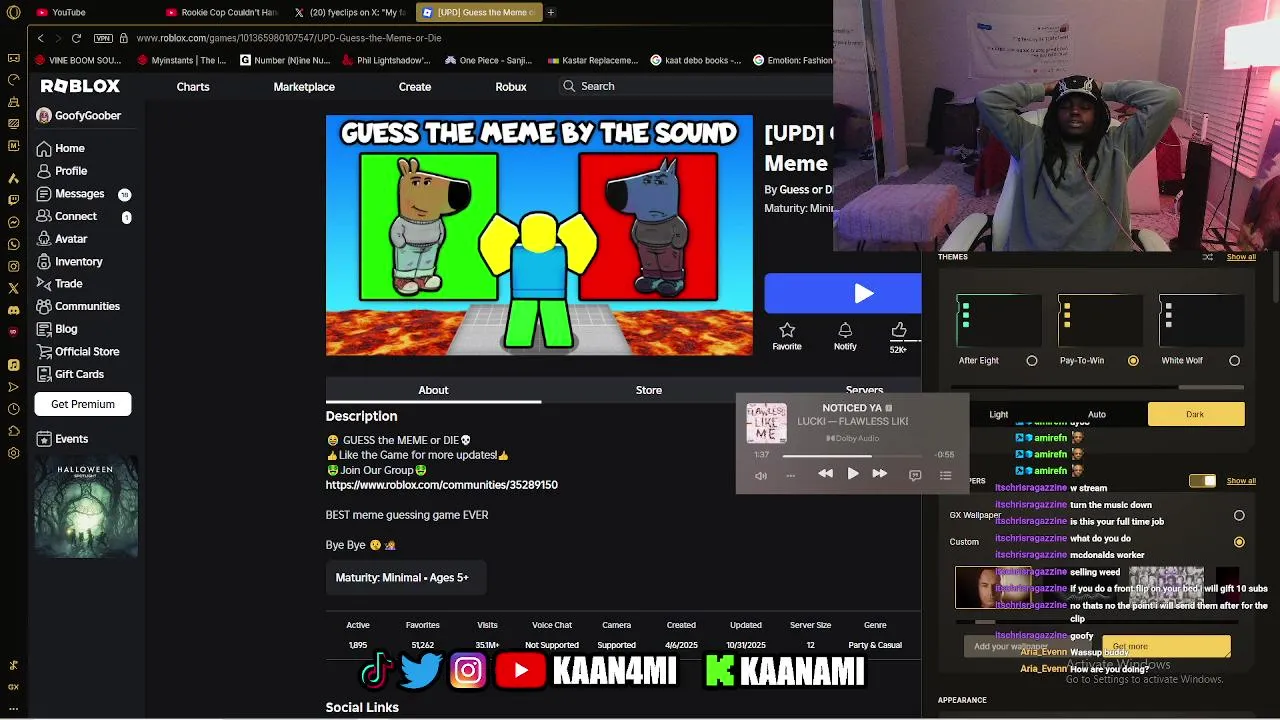Open Charts in the Roblox navigation
1280x720 pixels.
[x=193, y=86]
